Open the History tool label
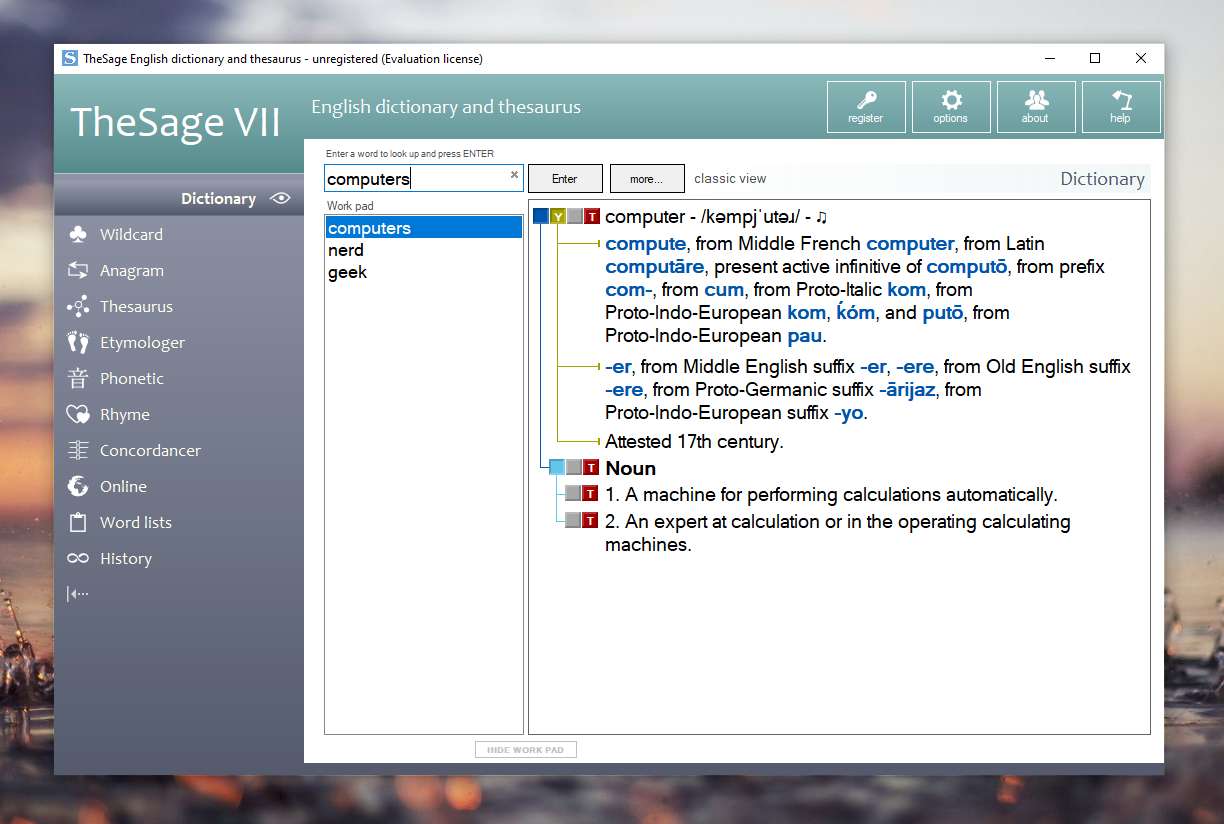 coord(126,558)
